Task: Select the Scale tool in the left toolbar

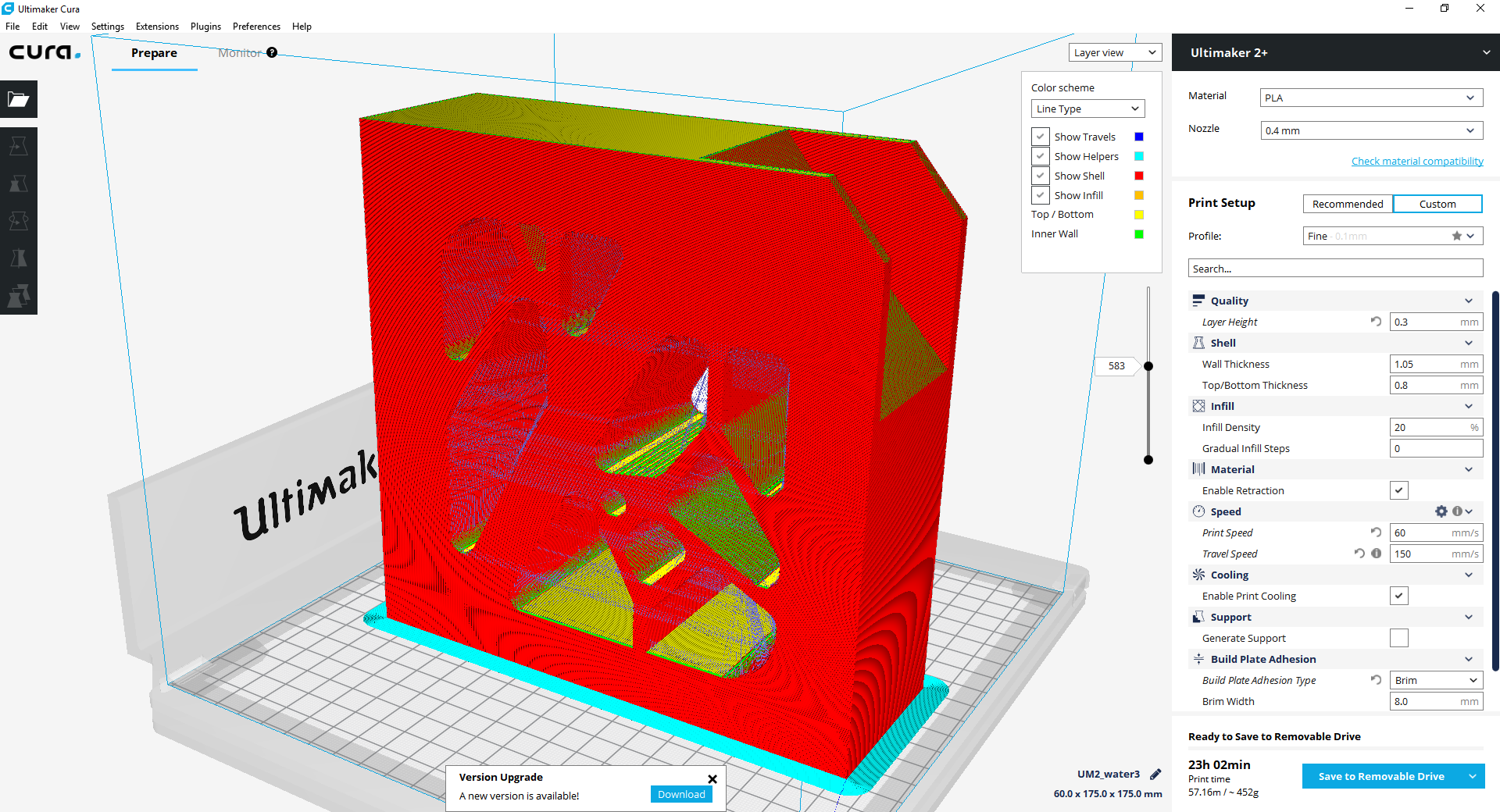Action: 19,183
